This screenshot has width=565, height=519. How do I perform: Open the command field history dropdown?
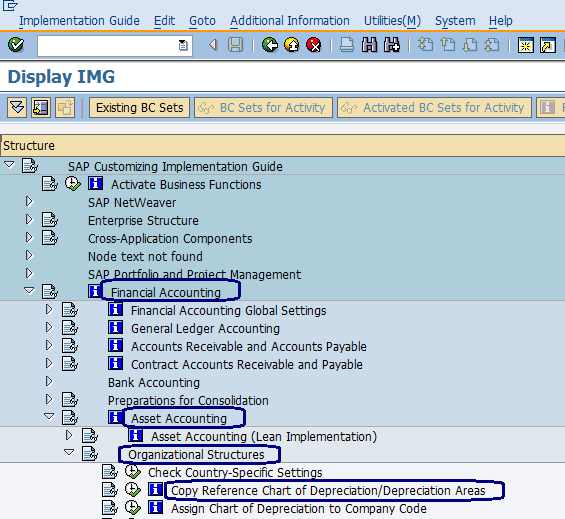[183, 45]
